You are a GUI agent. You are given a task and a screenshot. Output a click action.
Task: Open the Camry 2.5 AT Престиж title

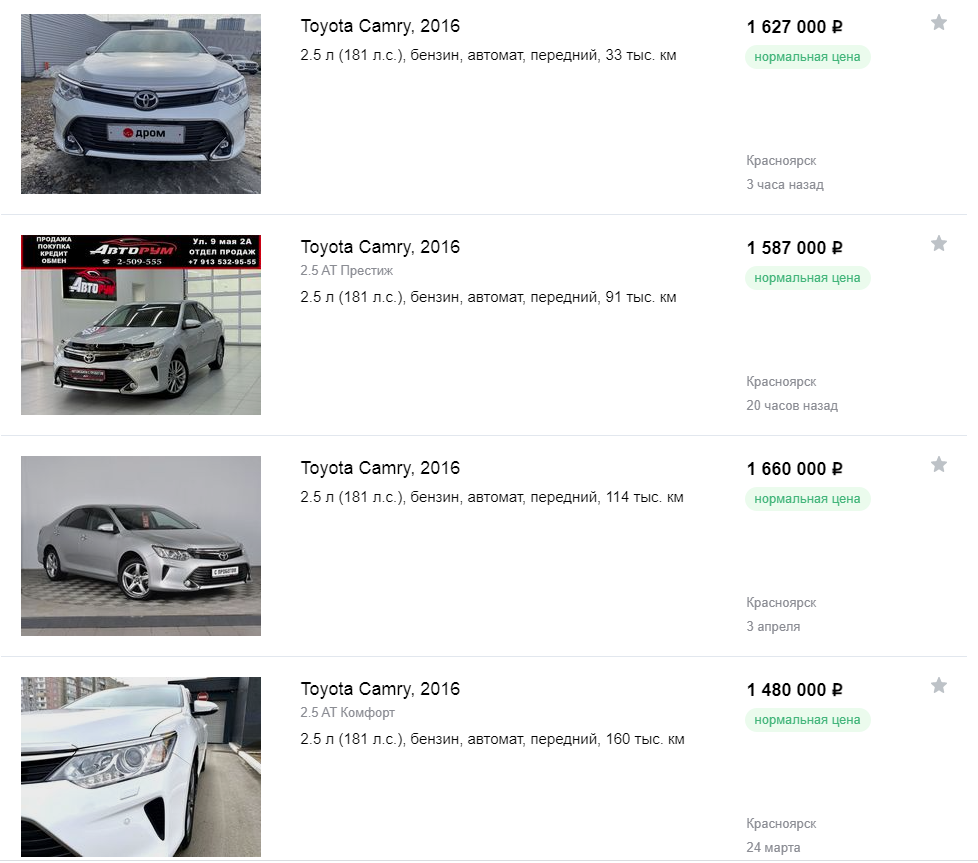point(380,247)
